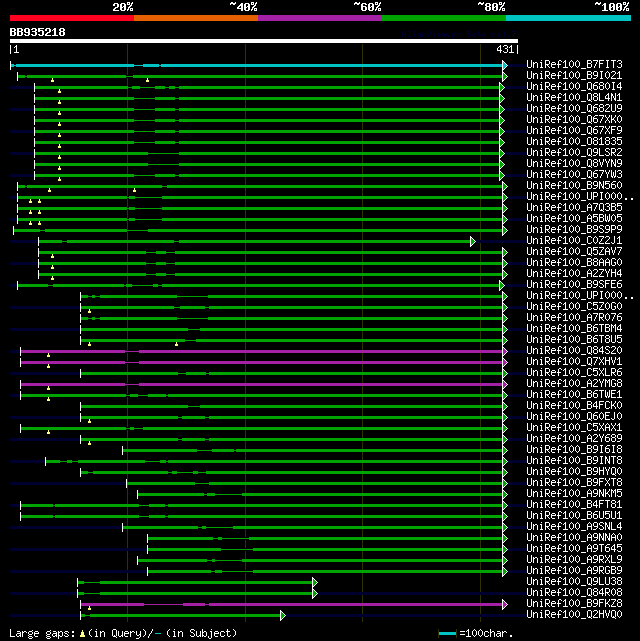The image size is (640, 641).
Task: Click the arrowhead ending the UniRef100_B9HYQ0 alignment
Action: pos(505,473)
